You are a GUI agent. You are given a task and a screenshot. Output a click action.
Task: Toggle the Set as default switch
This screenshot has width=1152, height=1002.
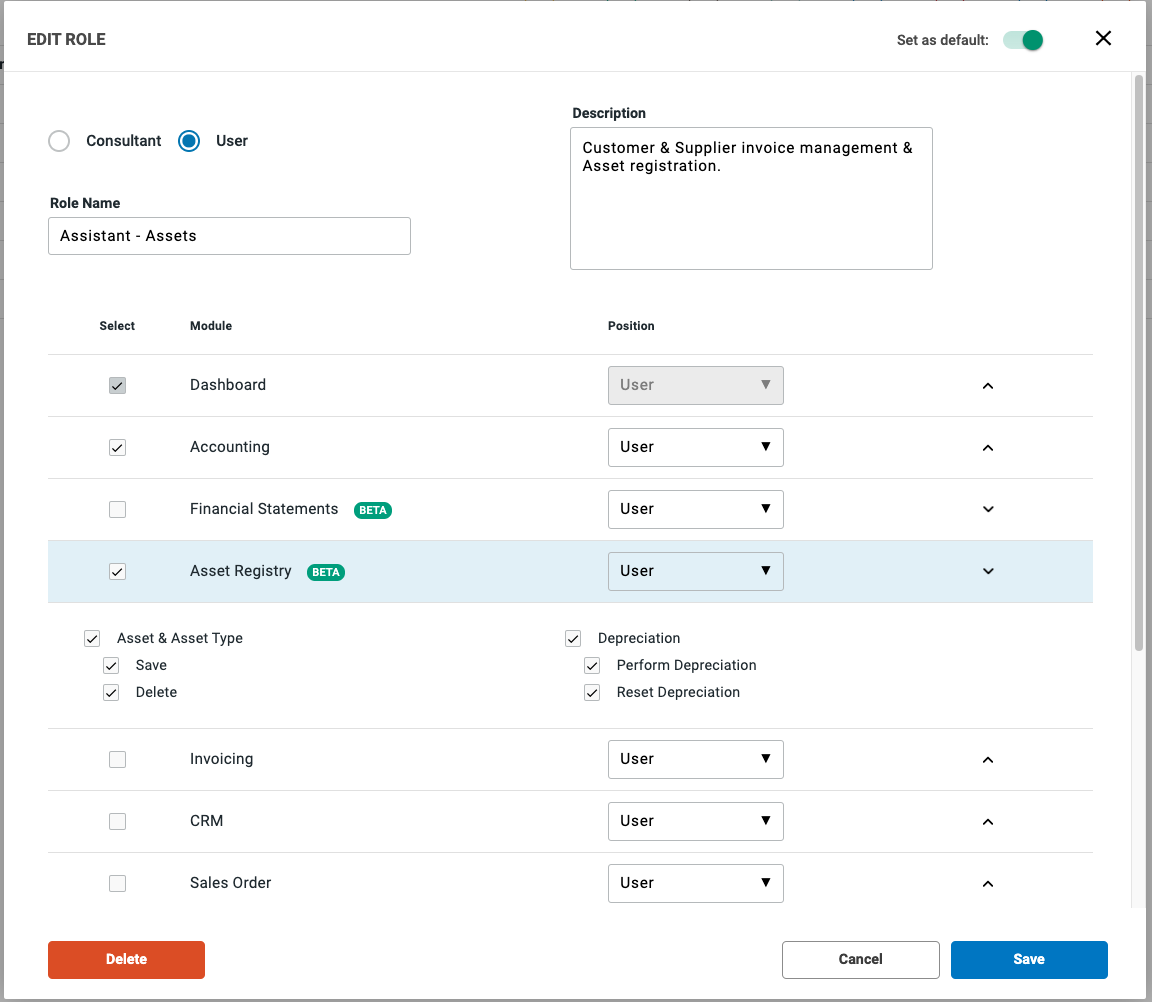click(1023, 40)
